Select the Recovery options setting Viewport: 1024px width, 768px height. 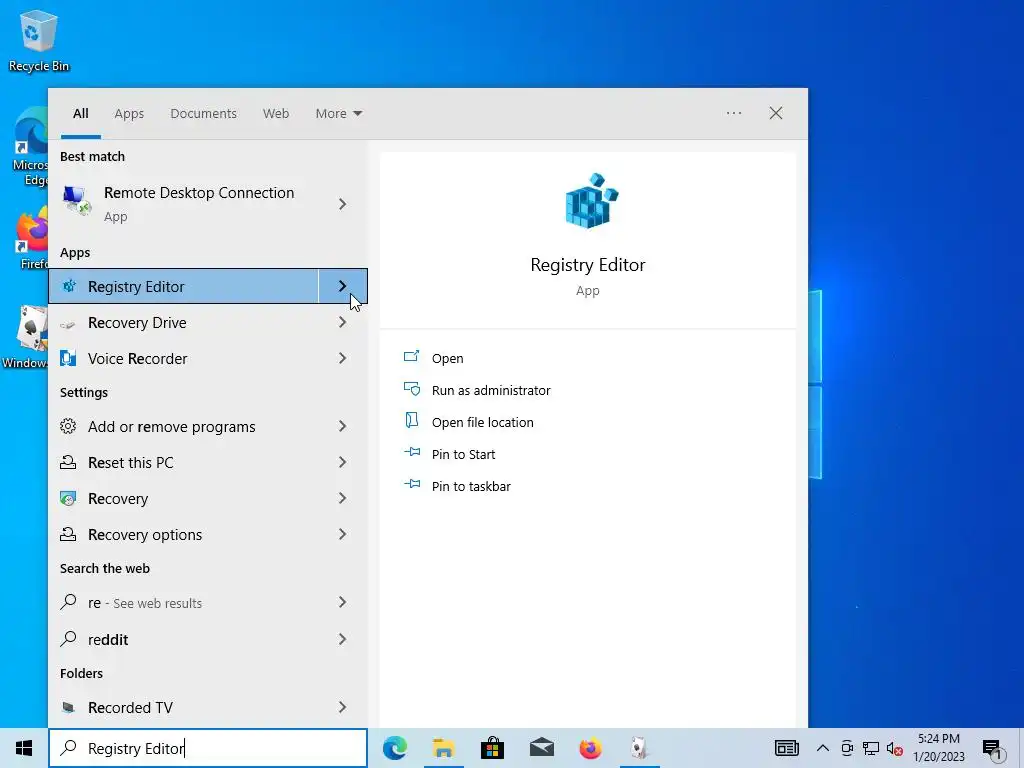point(208,534)
